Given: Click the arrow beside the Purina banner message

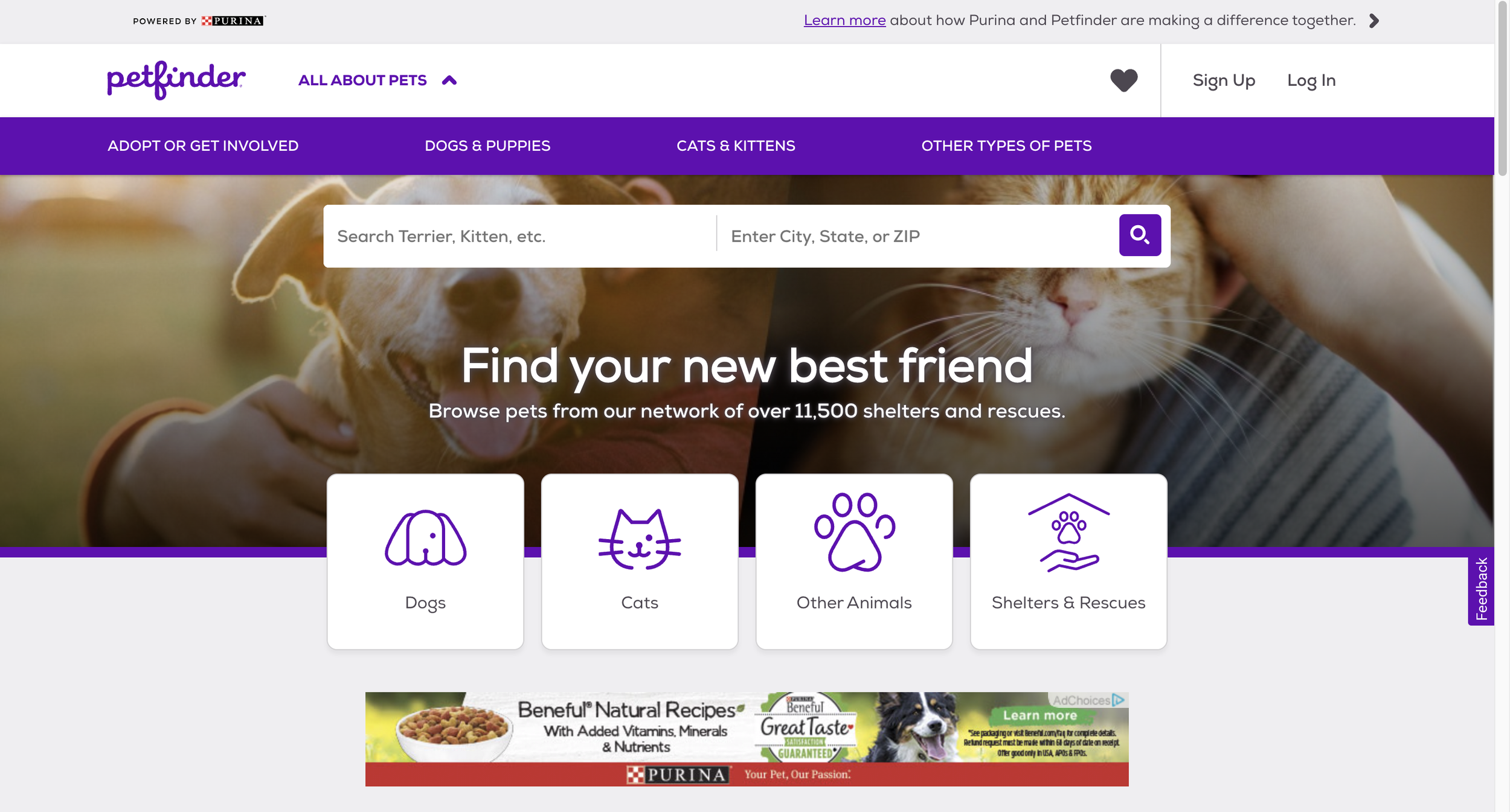Looking at the screenshot, I should (x=1374, y=21).
